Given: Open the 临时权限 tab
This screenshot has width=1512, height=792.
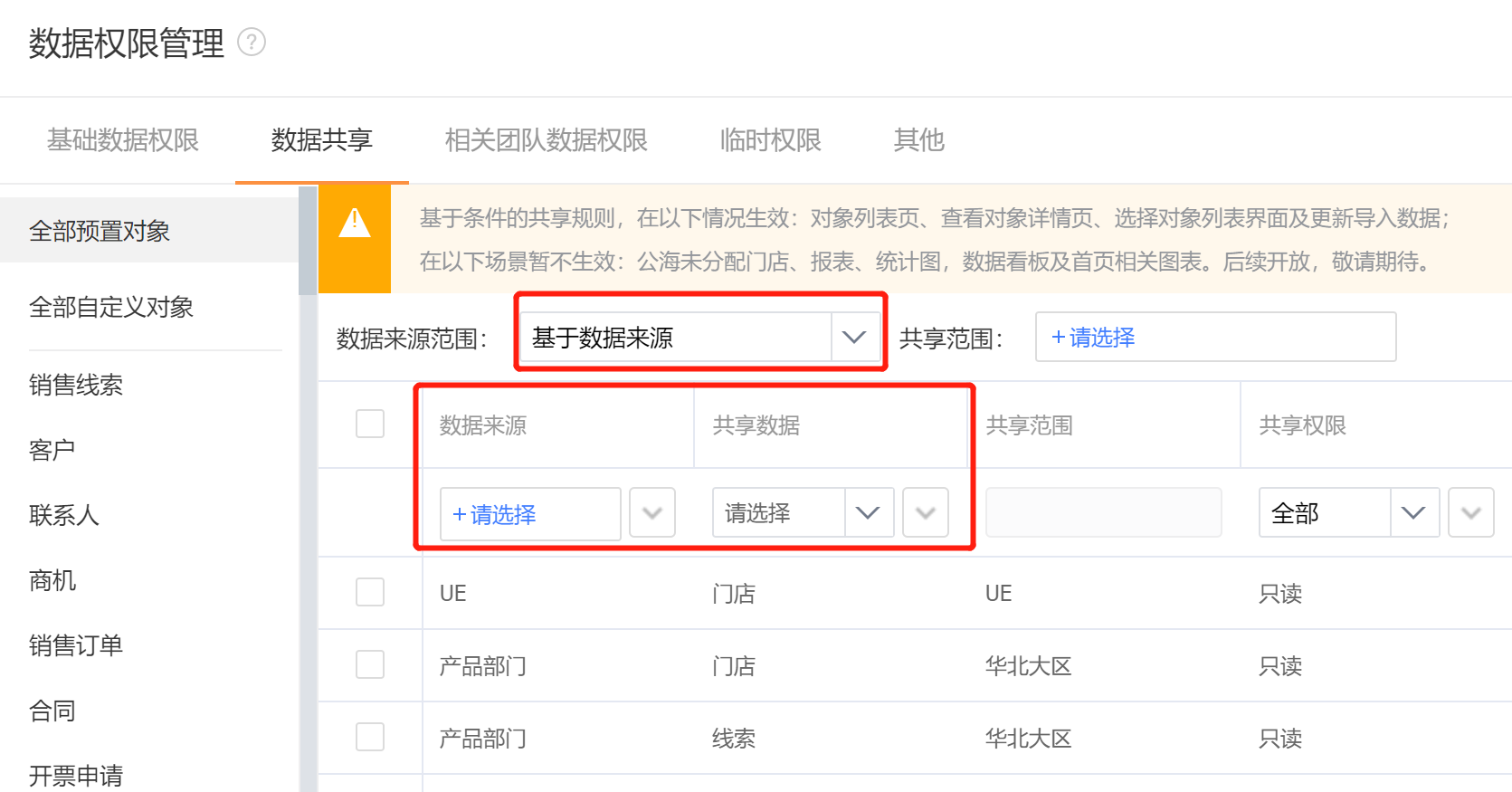Looking at the screenshot, I should [771, 140].
